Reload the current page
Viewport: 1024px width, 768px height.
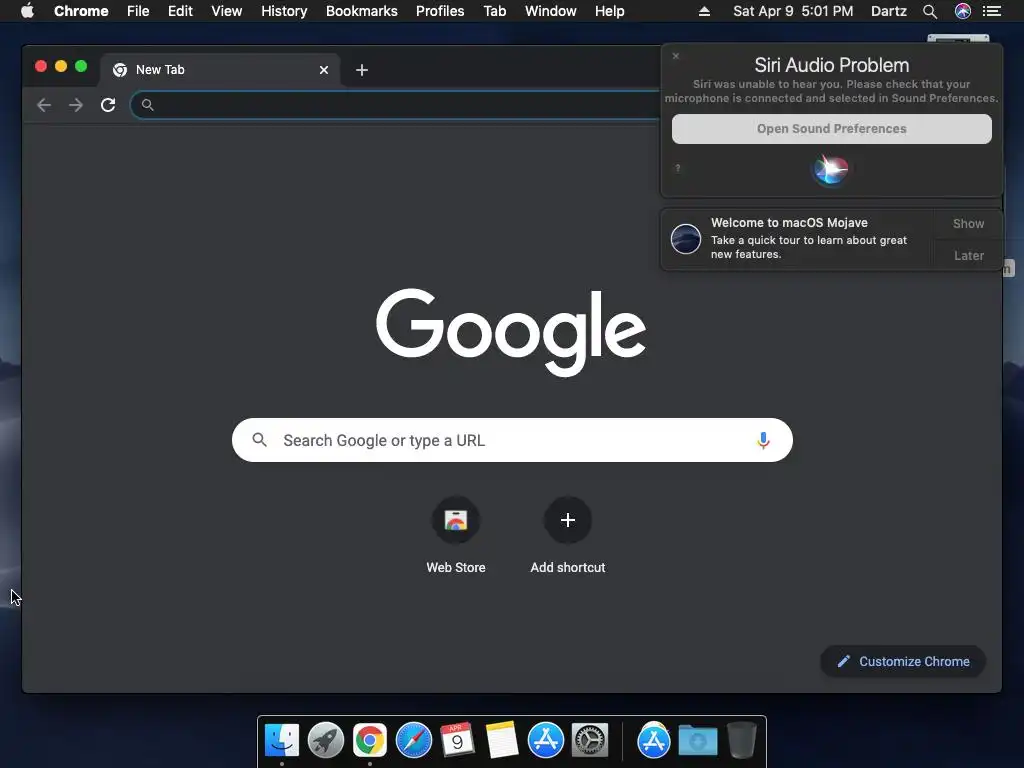pos(108,104)
